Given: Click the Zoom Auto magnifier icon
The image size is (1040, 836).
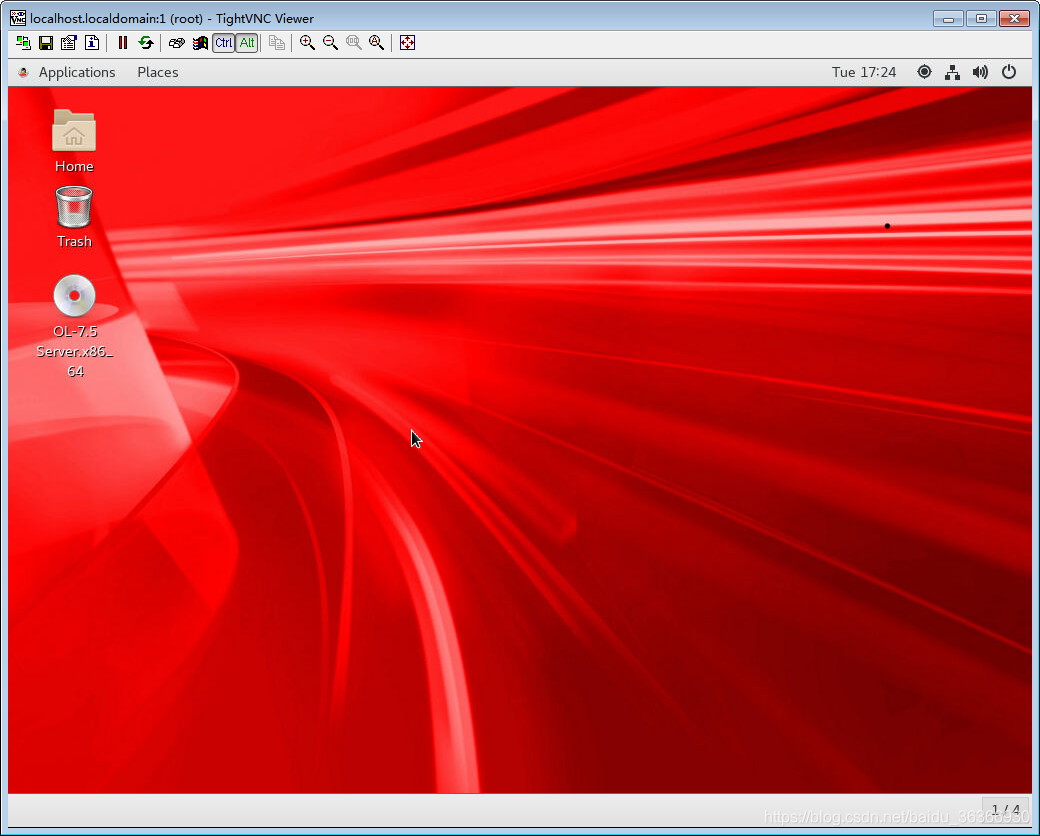Looking at the screenshot, I should coord(377,43).
